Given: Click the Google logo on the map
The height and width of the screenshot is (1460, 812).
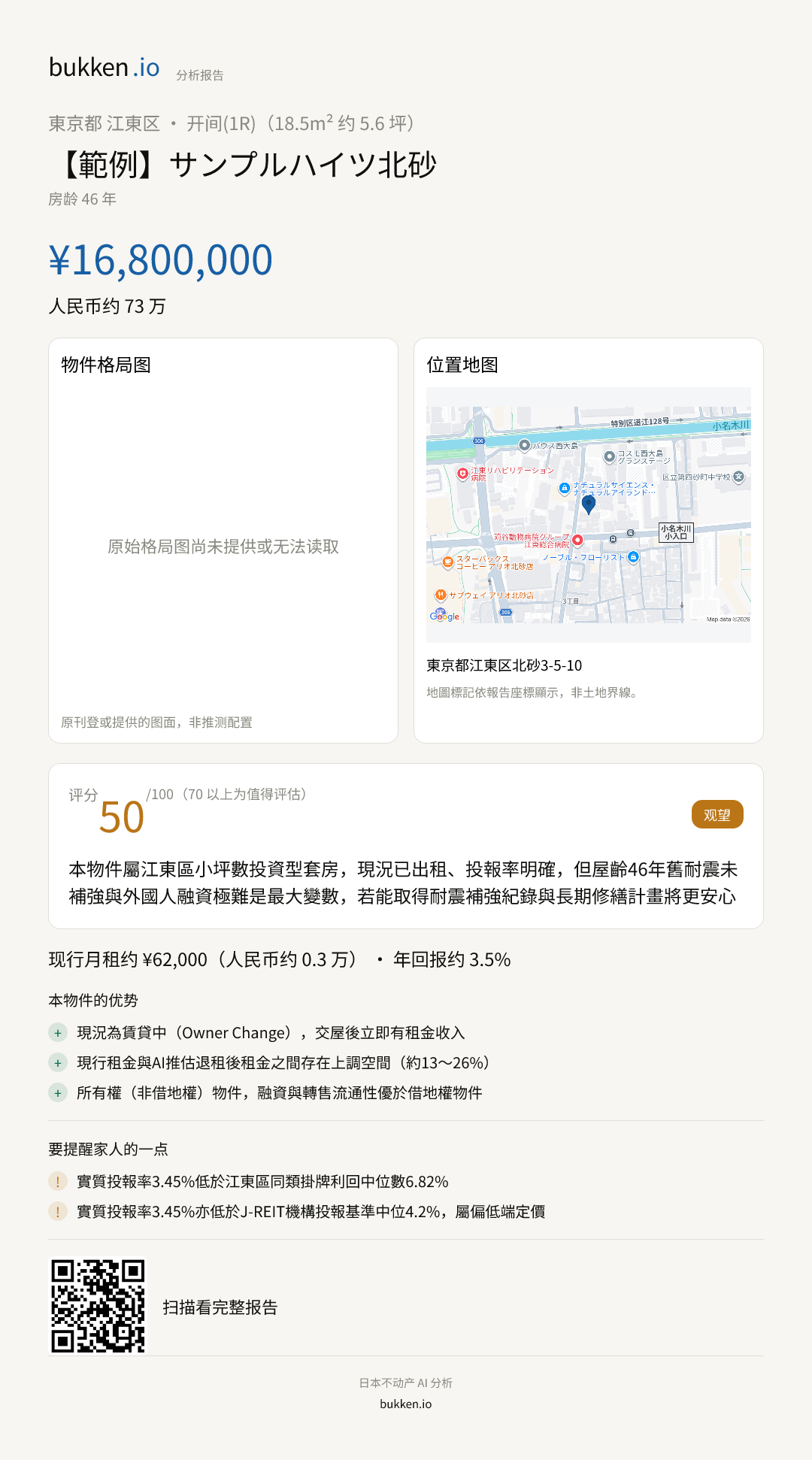Looking at the screenshot, I should 444,616.
